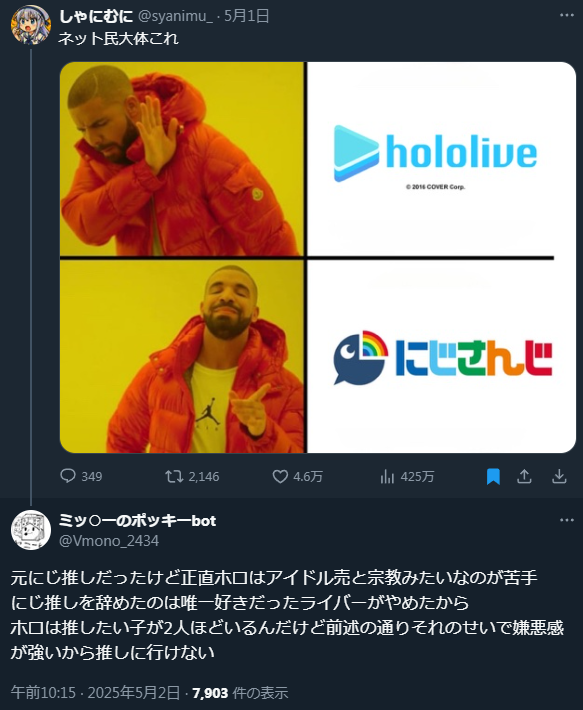Click the しゃにむに display name
The height and width of the screenshot is (710, 583).
[96, 16]
